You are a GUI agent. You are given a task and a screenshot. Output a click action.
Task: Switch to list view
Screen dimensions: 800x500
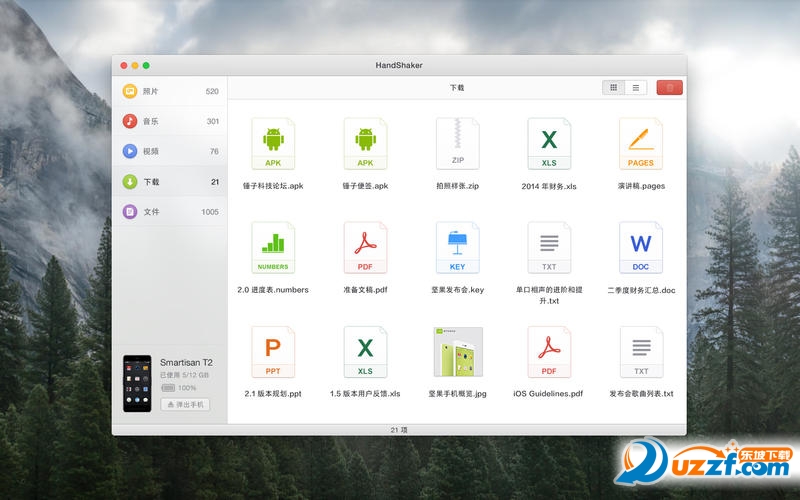click(x=636, y=88)
